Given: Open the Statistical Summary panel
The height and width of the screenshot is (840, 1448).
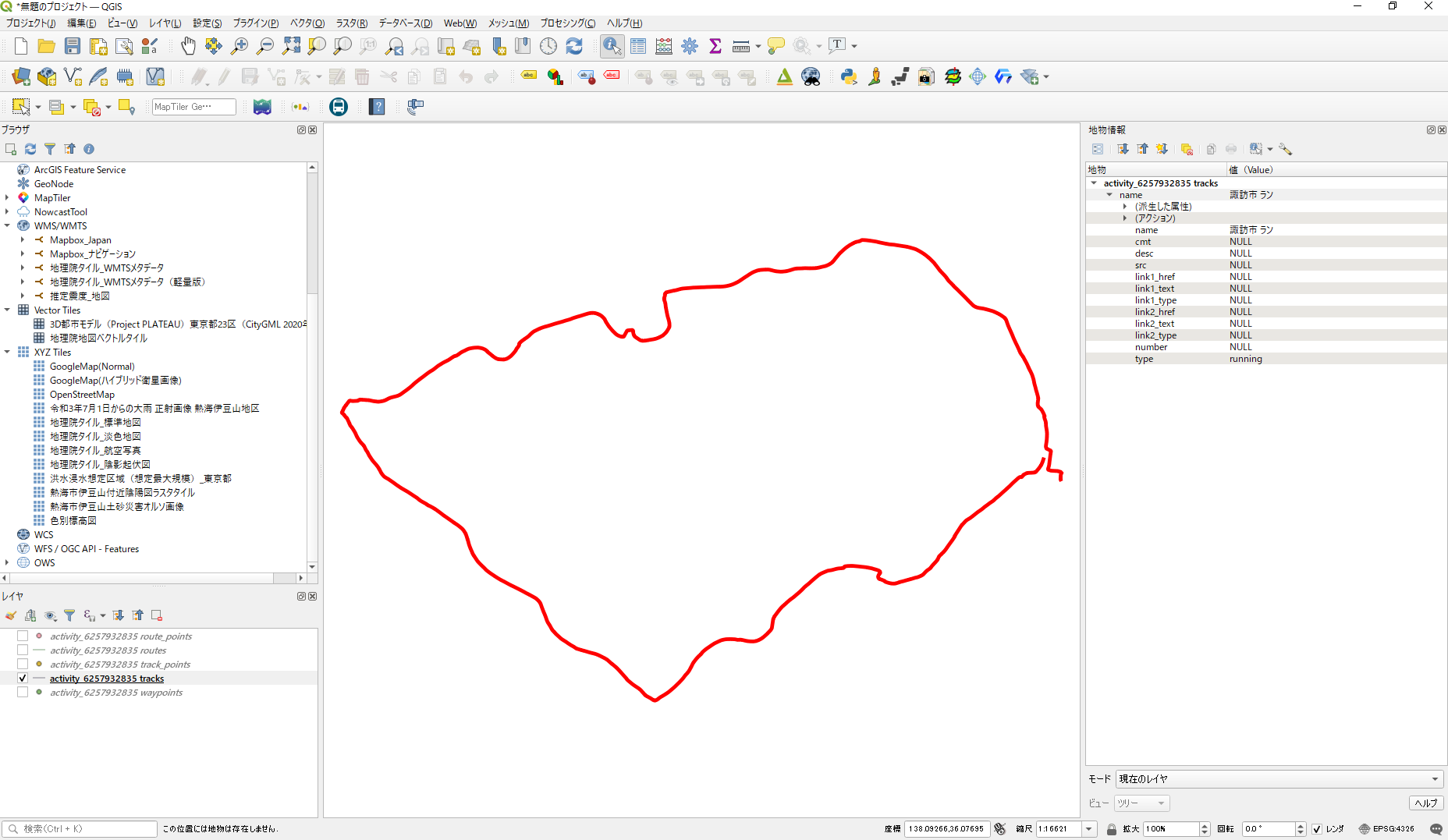Looking at the screenshot, I should click(x=715, y=46).
